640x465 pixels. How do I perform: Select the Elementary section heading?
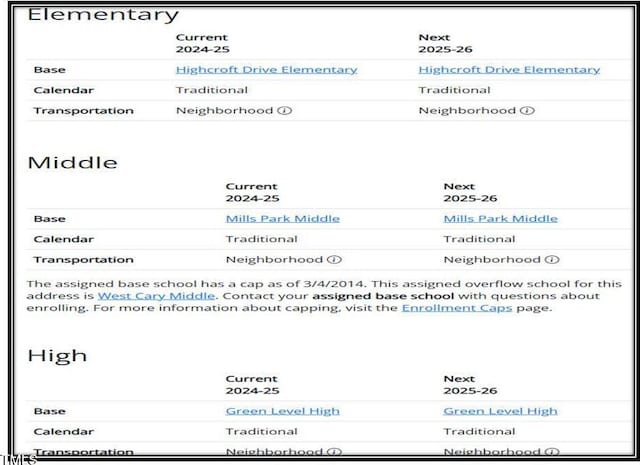coord(103,16)
